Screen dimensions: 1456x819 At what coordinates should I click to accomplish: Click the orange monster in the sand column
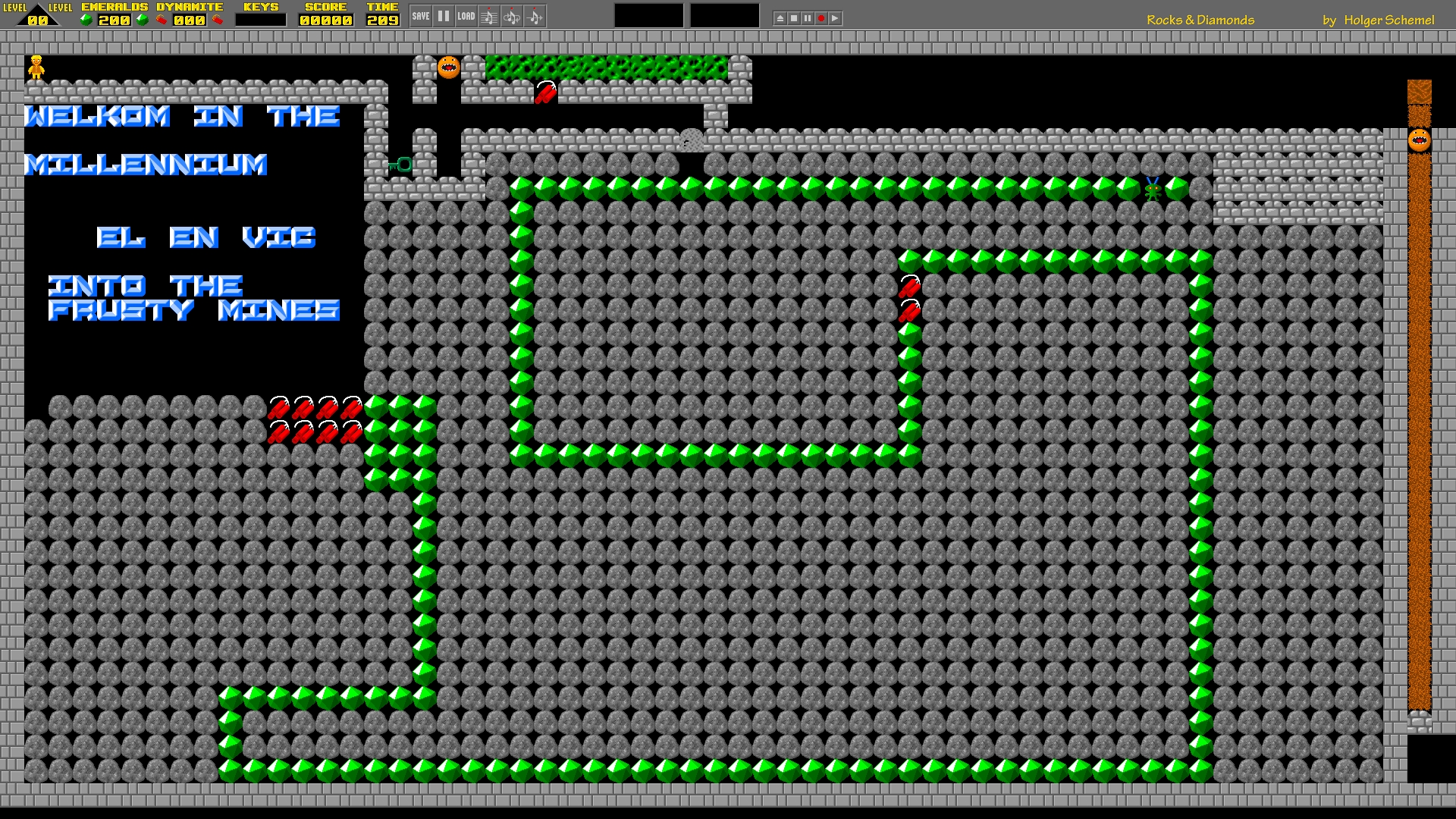[1420, 140]
